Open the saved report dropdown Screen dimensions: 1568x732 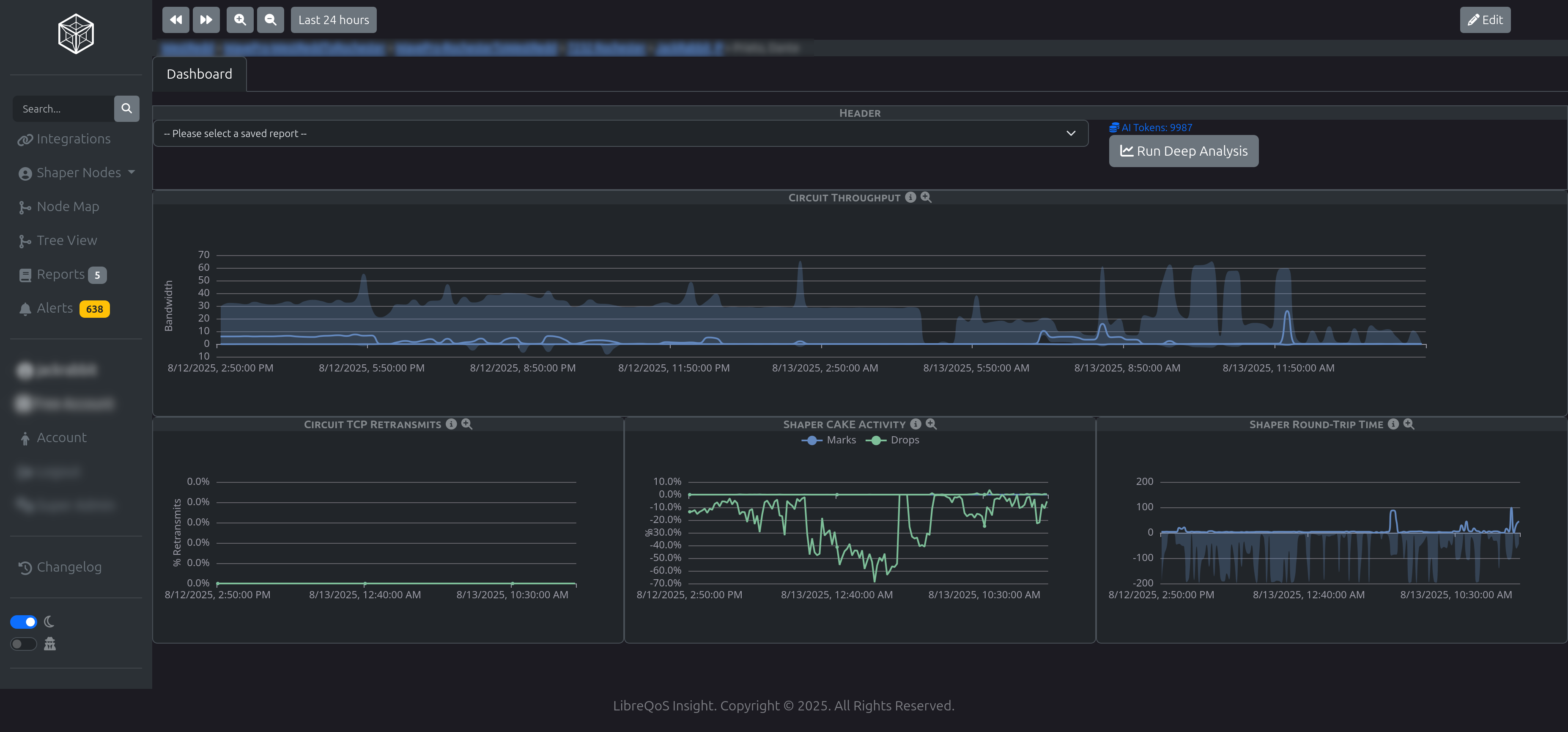pyautogui.click(x=620, y=133)
